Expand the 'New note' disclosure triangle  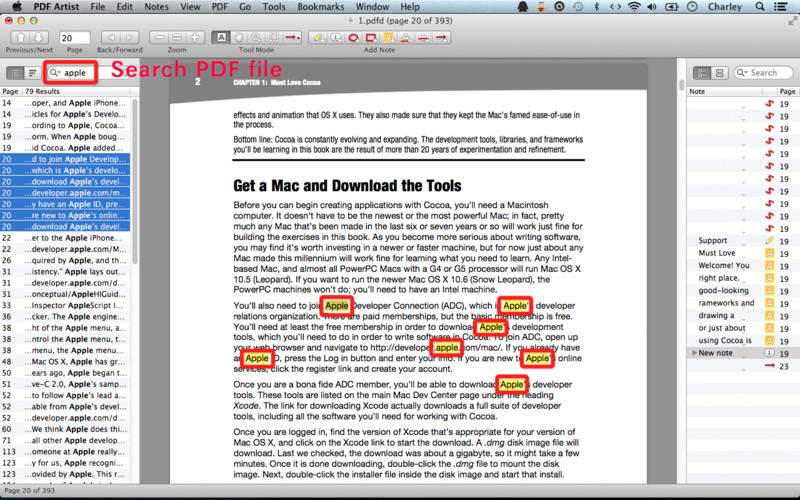694,353
